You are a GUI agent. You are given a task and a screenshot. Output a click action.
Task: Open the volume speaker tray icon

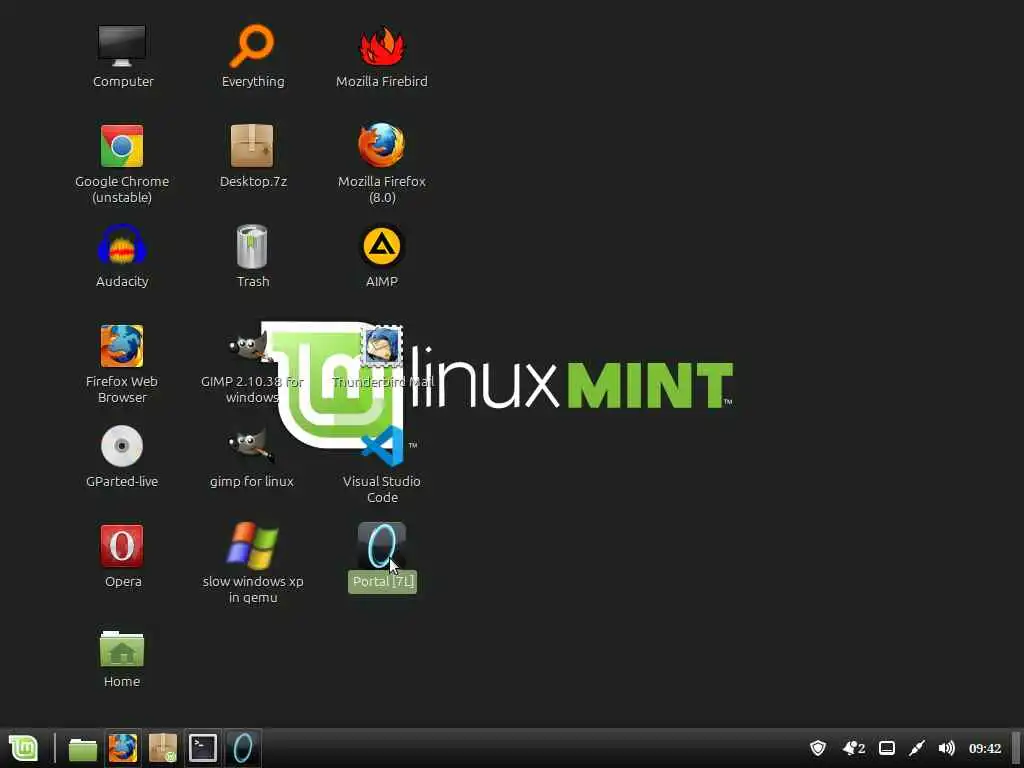coord(946,748)
